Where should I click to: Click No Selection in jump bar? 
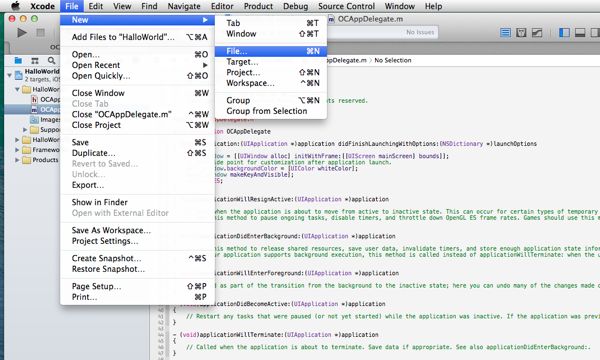tap(393, 60)
